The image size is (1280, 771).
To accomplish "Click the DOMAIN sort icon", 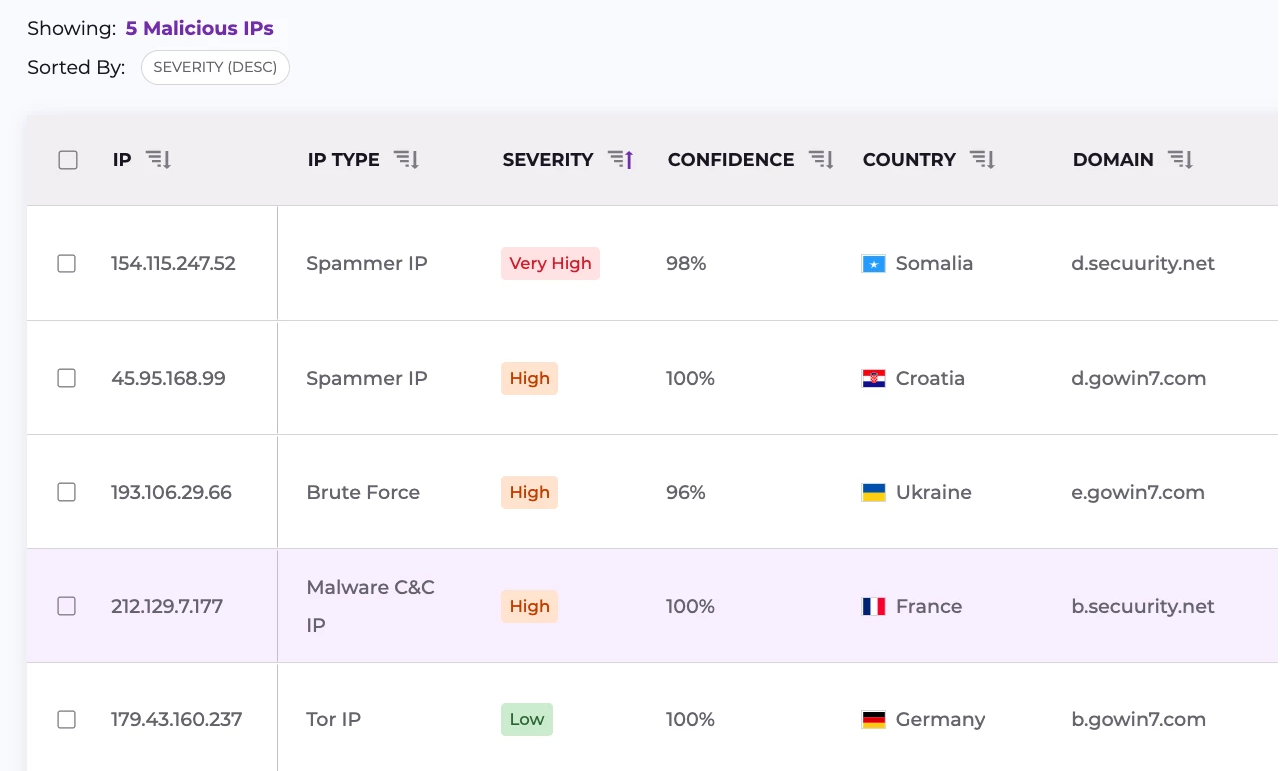I will coord(1181,160).
